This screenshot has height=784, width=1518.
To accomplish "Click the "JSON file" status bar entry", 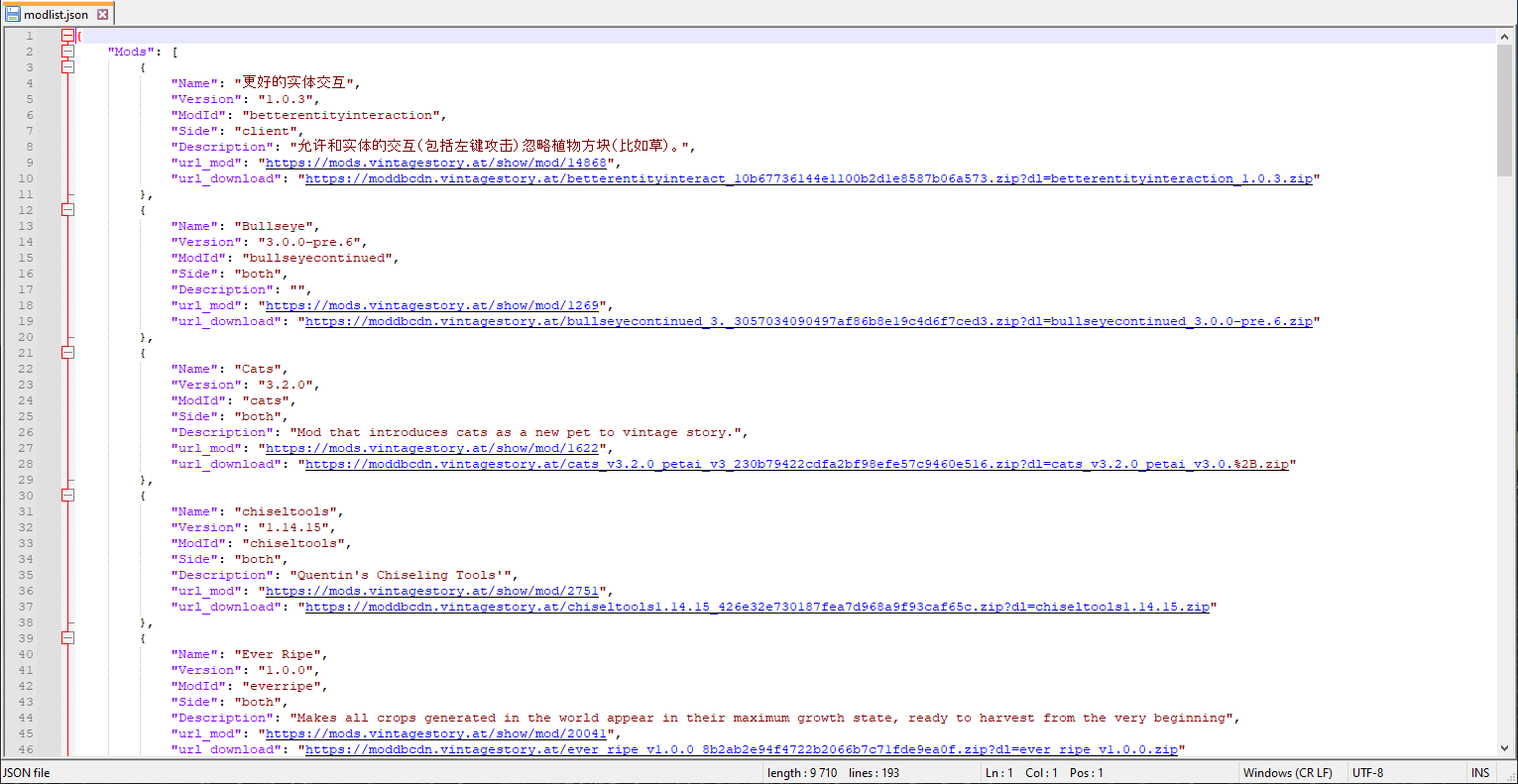I will pyautogui.click(x=27, y=773).
